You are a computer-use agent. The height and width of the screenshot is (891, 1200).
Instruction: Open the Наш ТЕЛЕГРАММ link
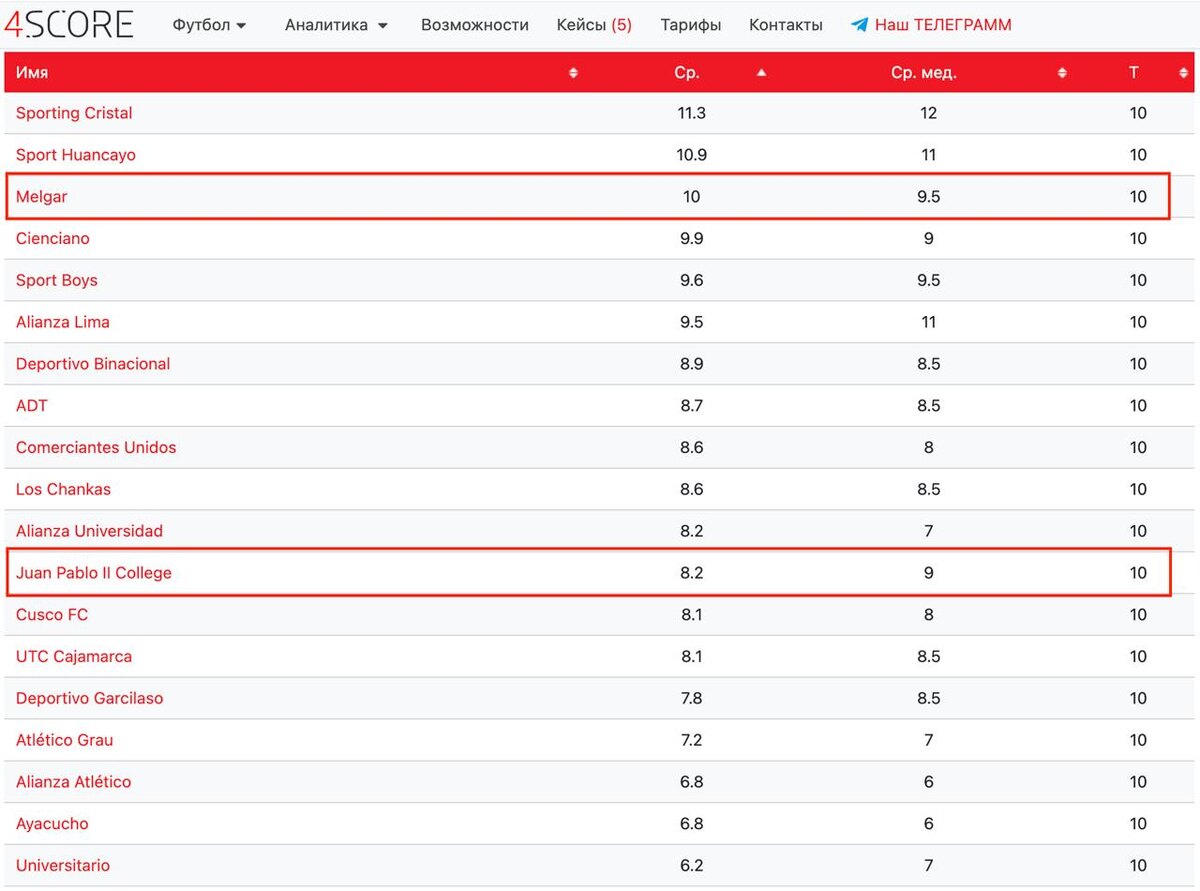pos(943,25)
